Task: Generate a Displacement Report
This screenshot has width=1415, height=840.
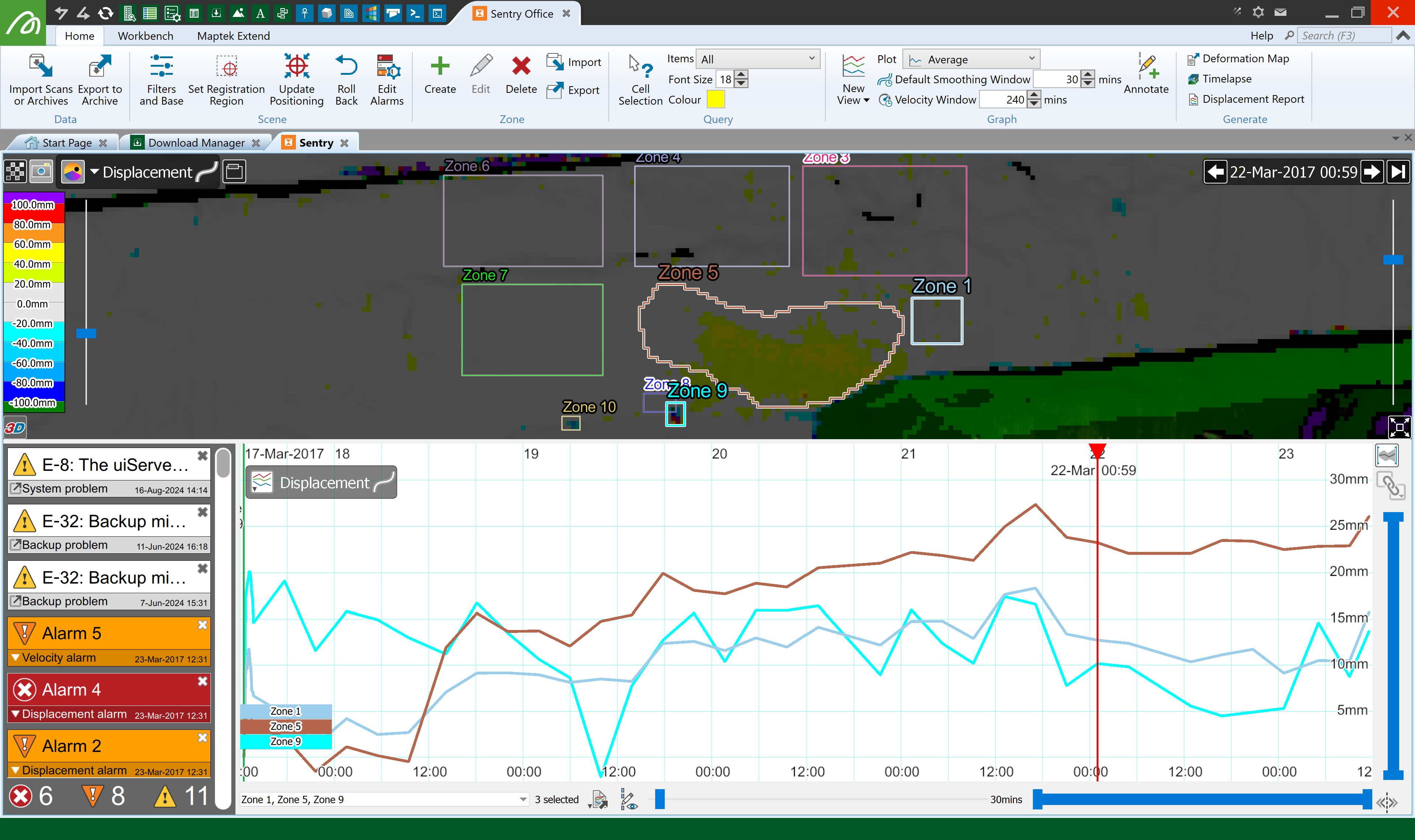Action: tap(1246, 99)
